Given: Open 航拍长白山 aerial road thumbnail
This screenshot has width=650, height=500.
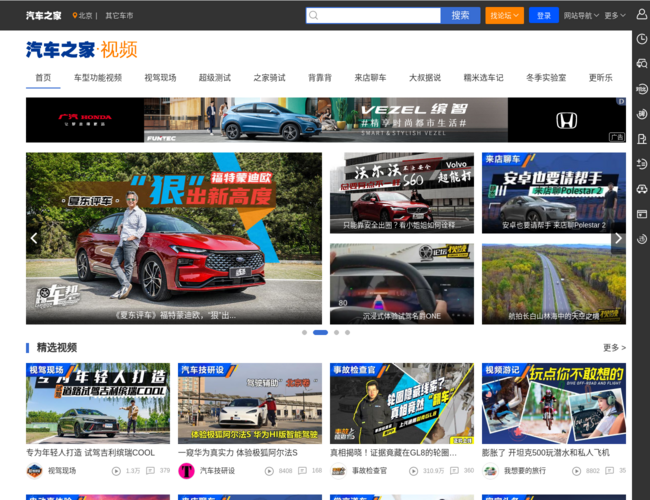Looking at the screenshot, I should pos(554,284).
